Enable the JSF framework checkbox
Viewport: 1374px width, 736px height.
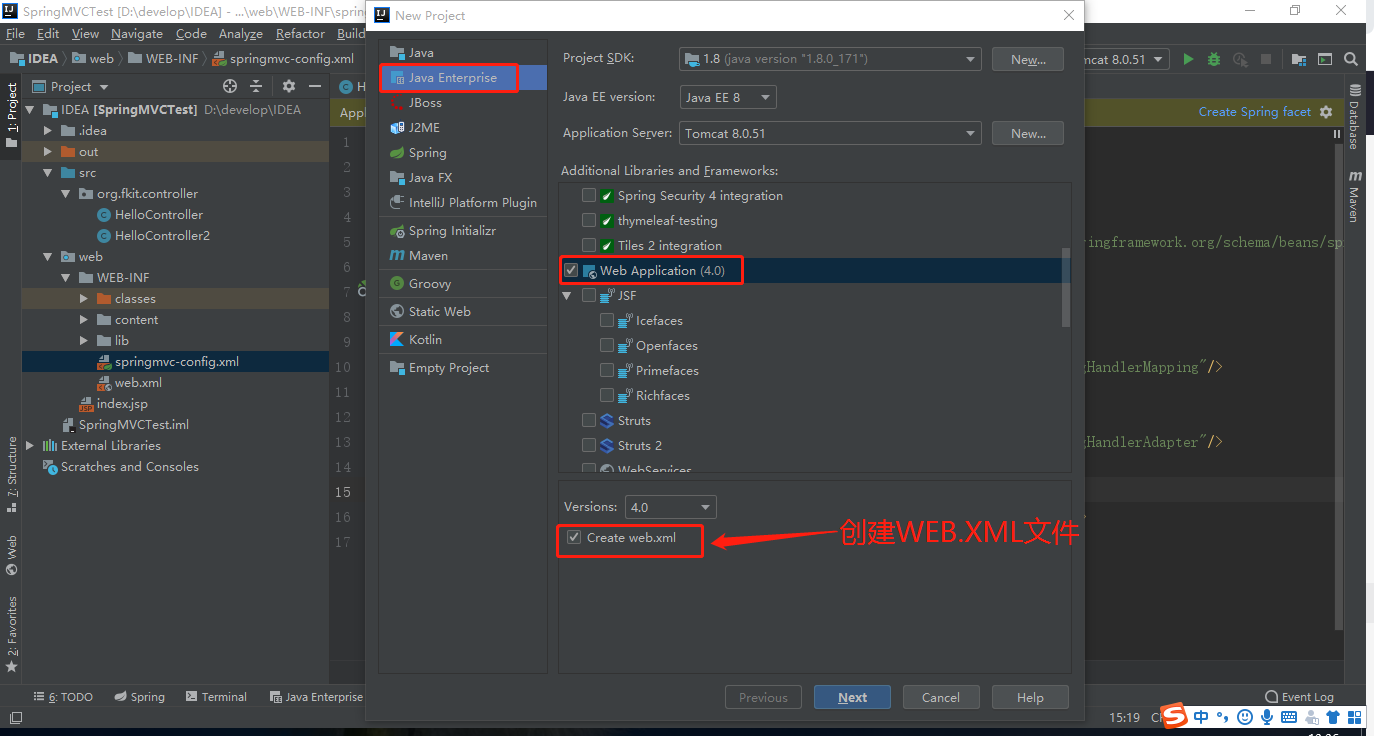(x=589, y=296)
